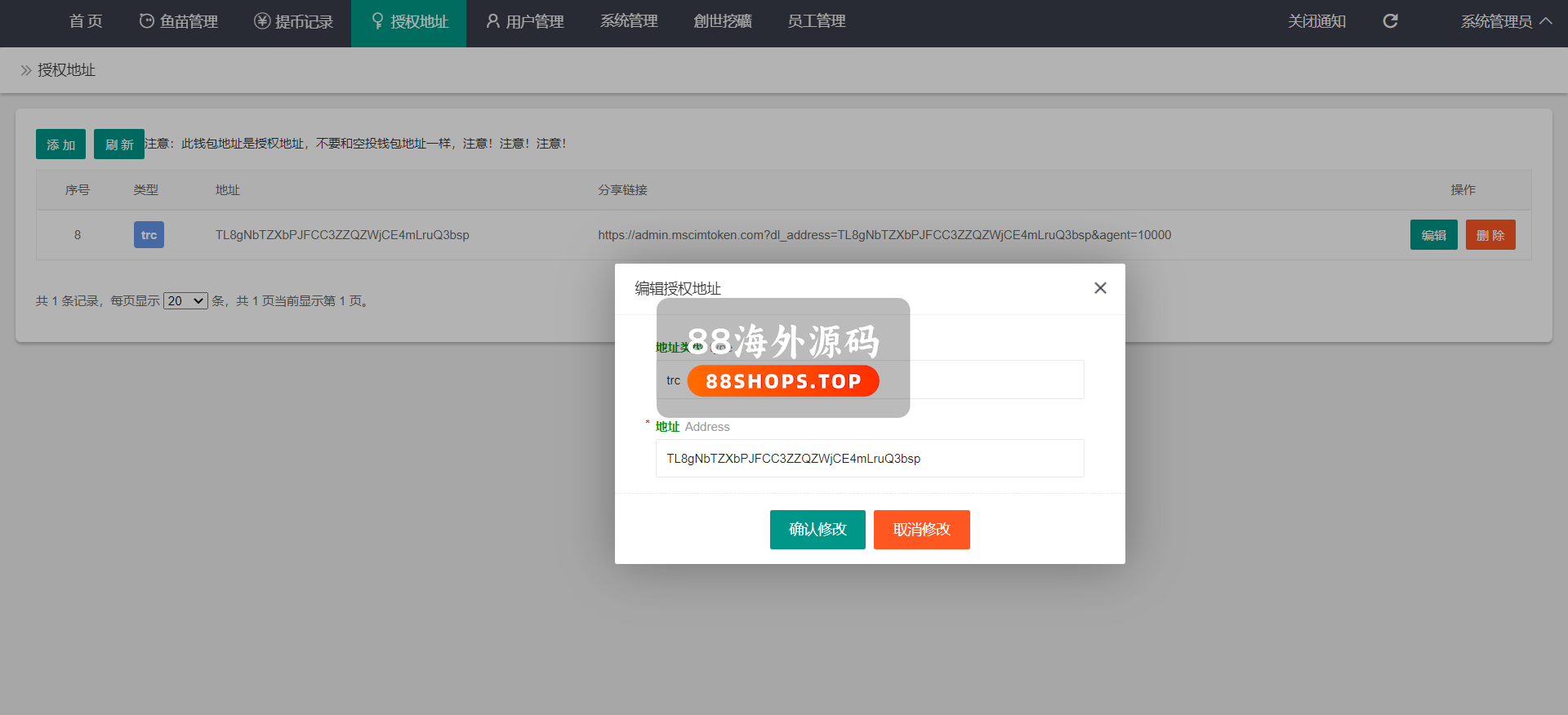The width and height of the screenshot is (1568, 715).
Task: Click the green 添加 button
Action: click(60, 144)
